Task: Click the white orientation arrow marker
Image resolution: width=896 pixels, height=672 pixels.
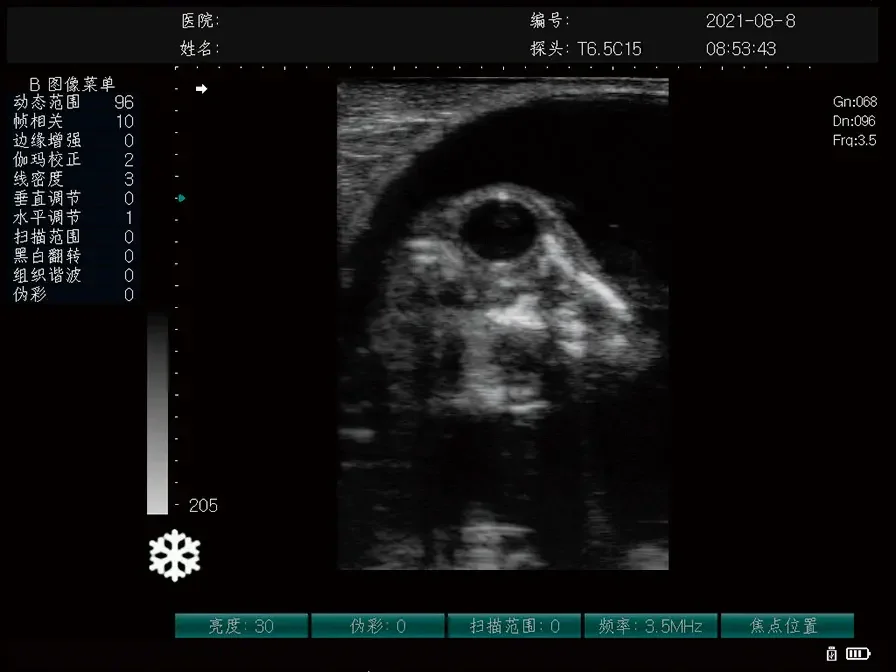Action: point(201,89)
